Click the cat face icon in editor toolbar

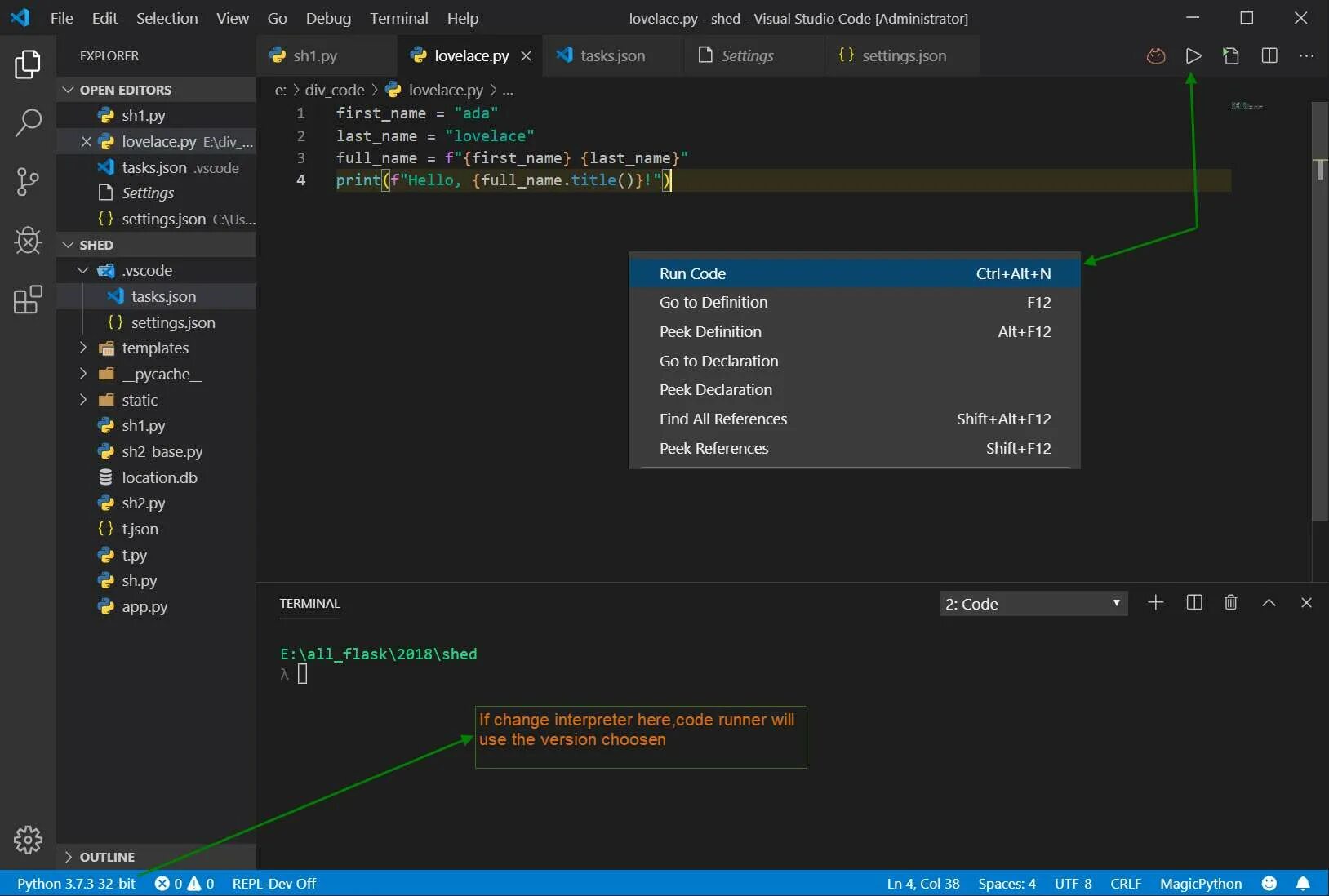(1156, 55)
